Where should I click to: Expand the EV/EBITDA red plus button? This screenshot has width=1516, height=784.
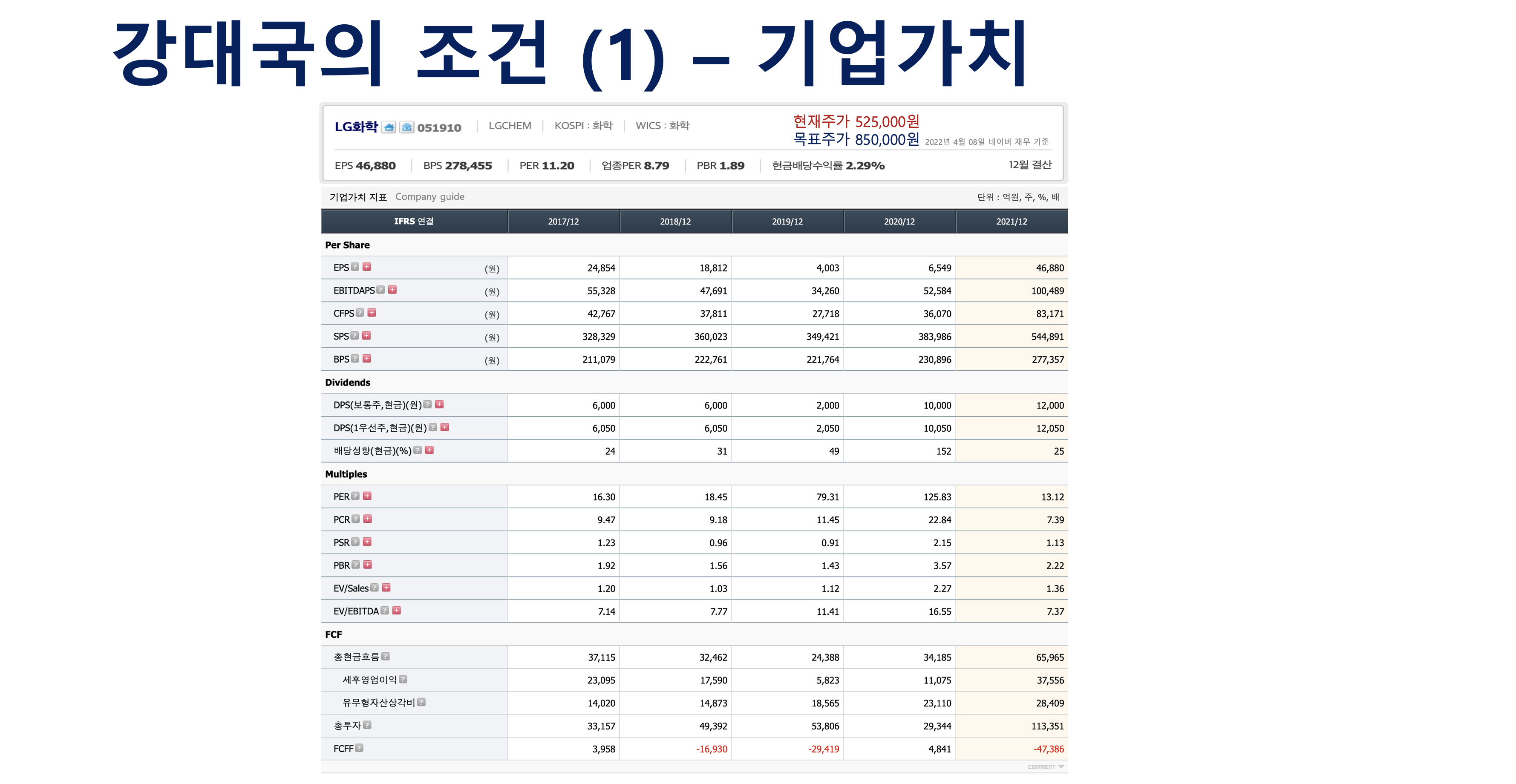tap(397, 610)
